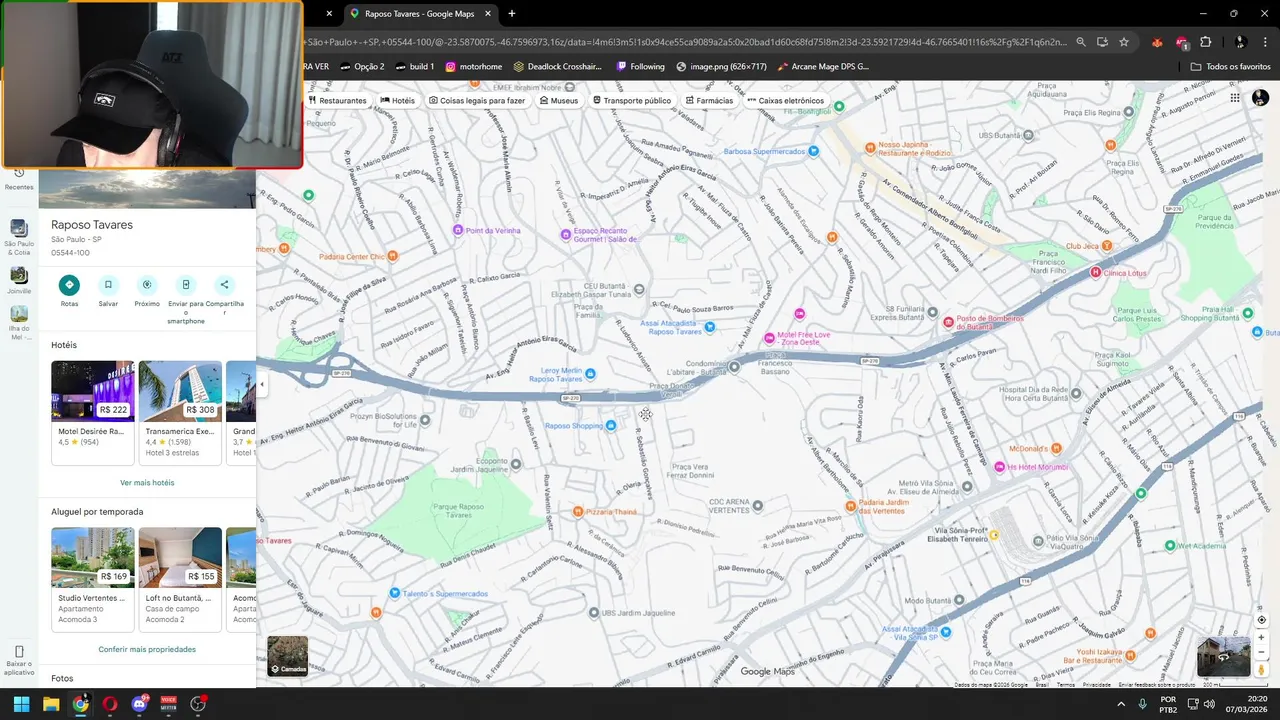Click the McDonald's map pin
The image size is (1280, 720).
pos(1056,448)
